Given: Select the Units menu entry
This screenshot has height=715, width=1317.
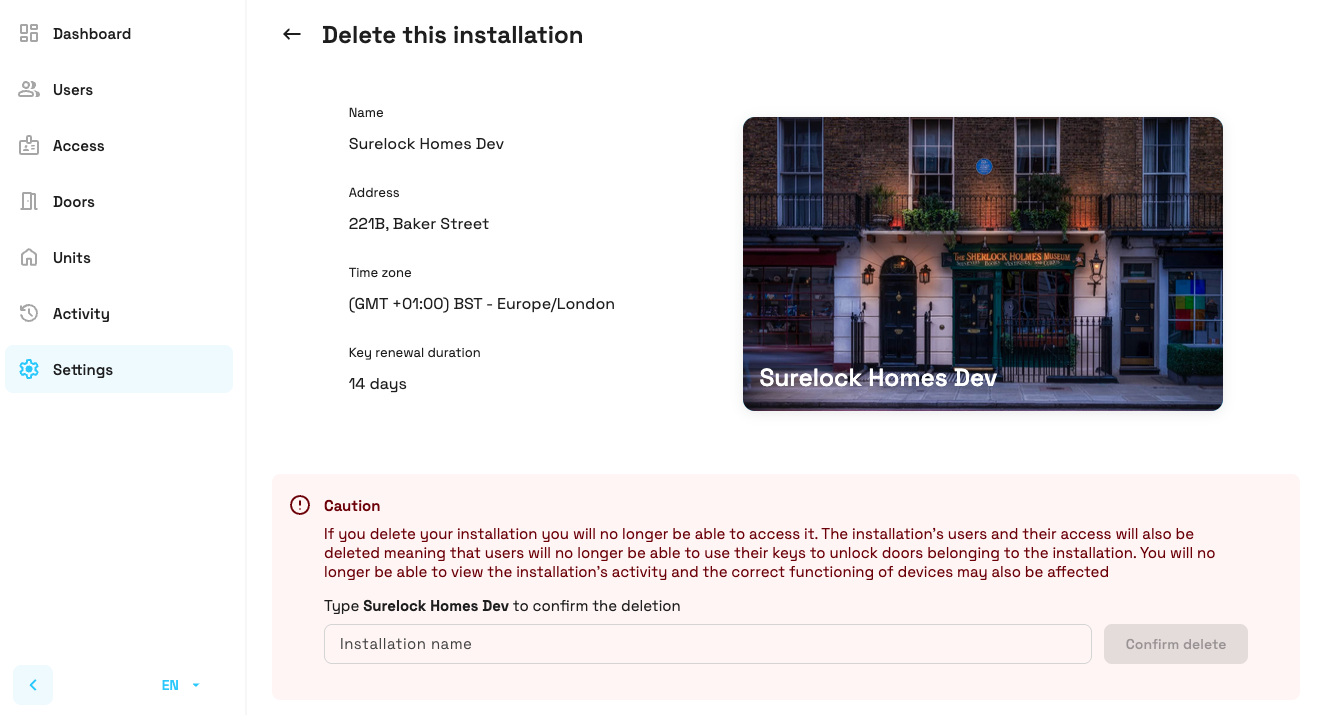Looking at the screenshot, I should (119, 258).
